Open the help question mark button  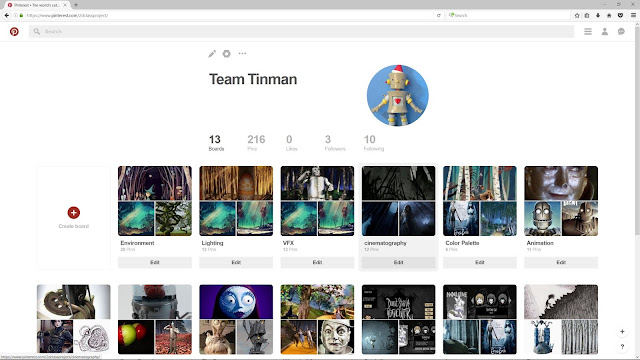[x=622, y=347]
